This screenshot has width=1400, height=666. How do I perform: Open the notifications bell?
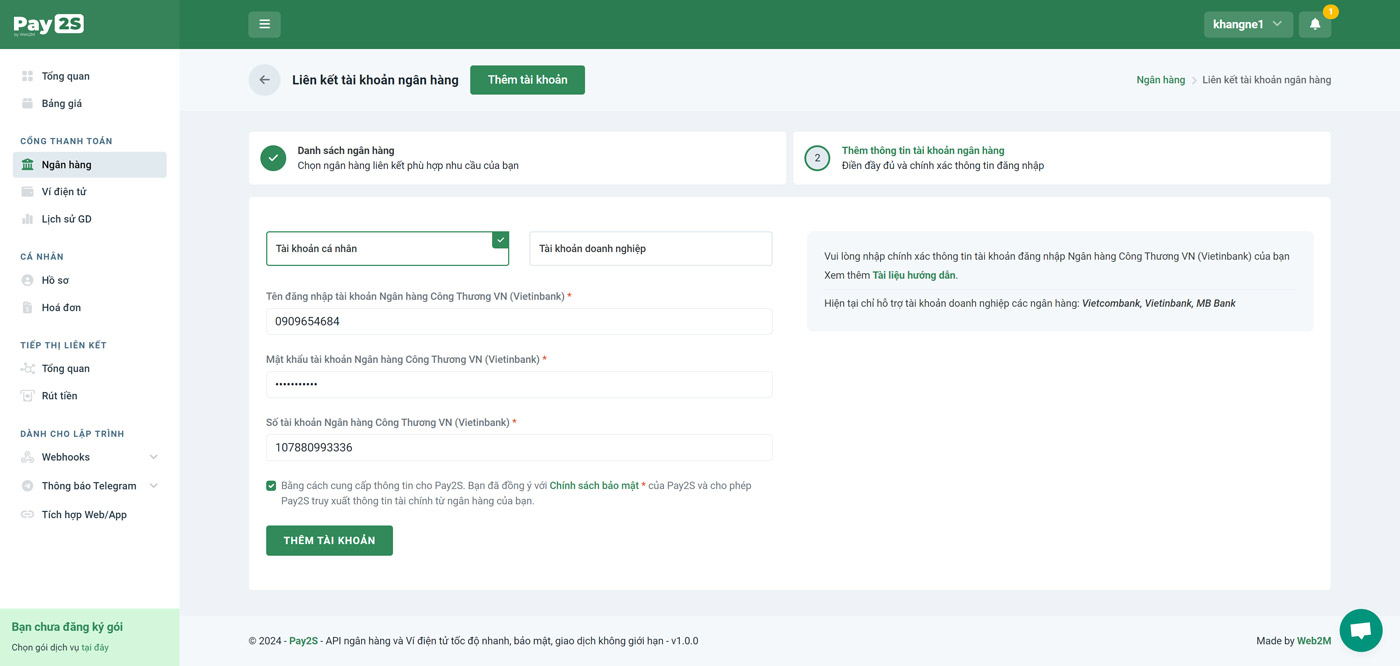pyautogui.click(x=1315, y=24)
